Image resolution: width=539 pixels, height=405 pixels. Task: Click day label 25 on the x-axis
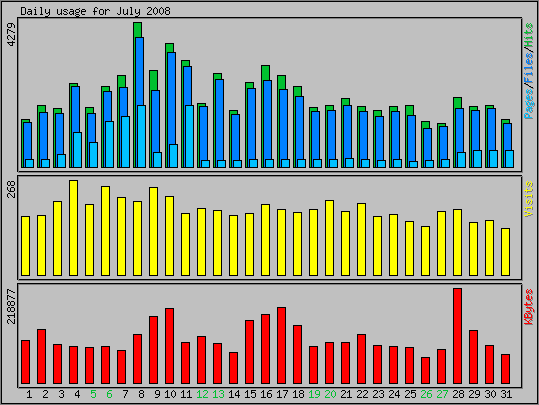[410, 394]
